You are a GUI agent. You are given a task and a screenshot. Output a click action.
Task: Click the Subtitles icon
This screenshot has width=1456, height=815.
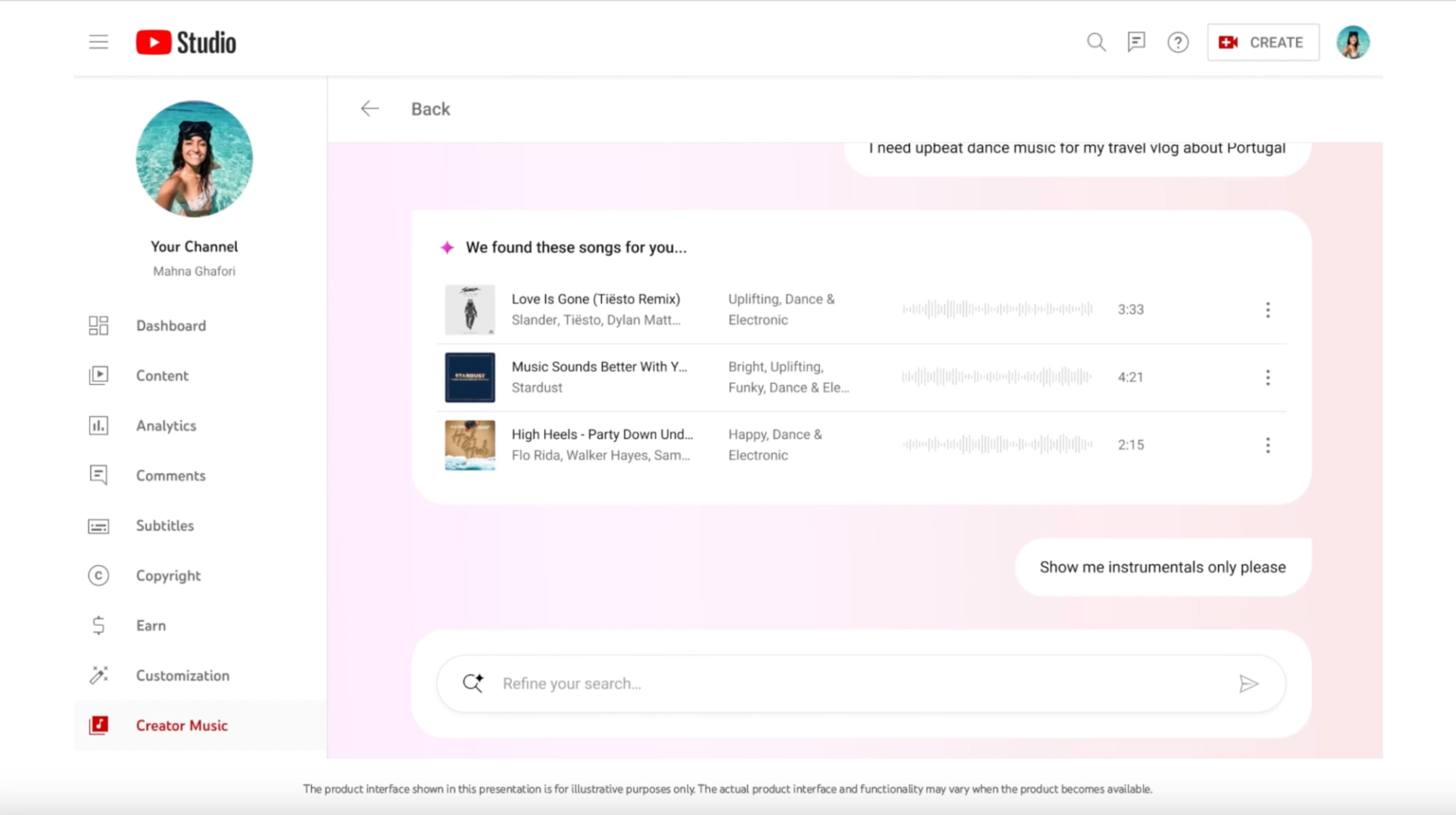(x=98, y=526)
